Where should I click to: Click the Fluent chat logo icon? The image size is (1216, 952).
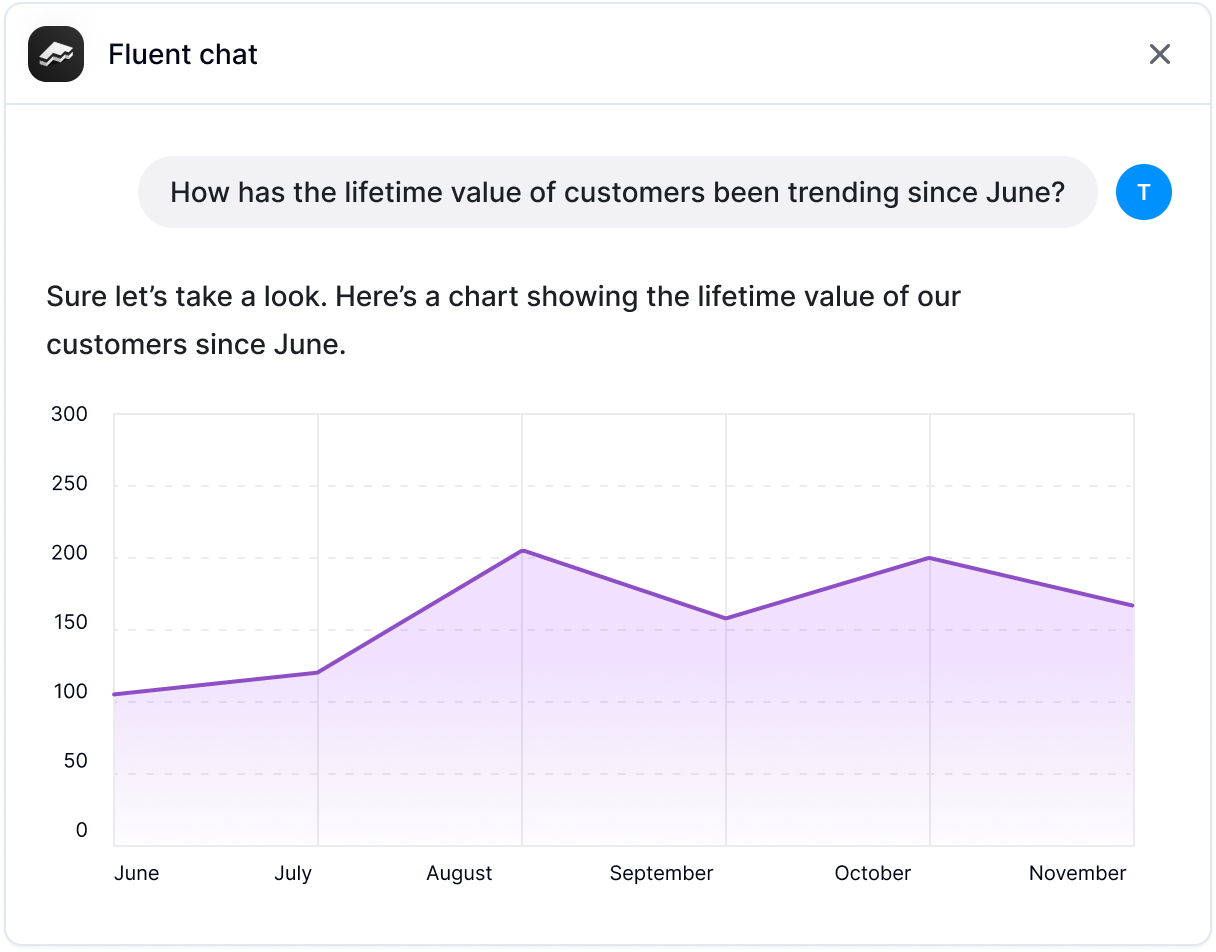pyautogui.click(x=56, y=54)
